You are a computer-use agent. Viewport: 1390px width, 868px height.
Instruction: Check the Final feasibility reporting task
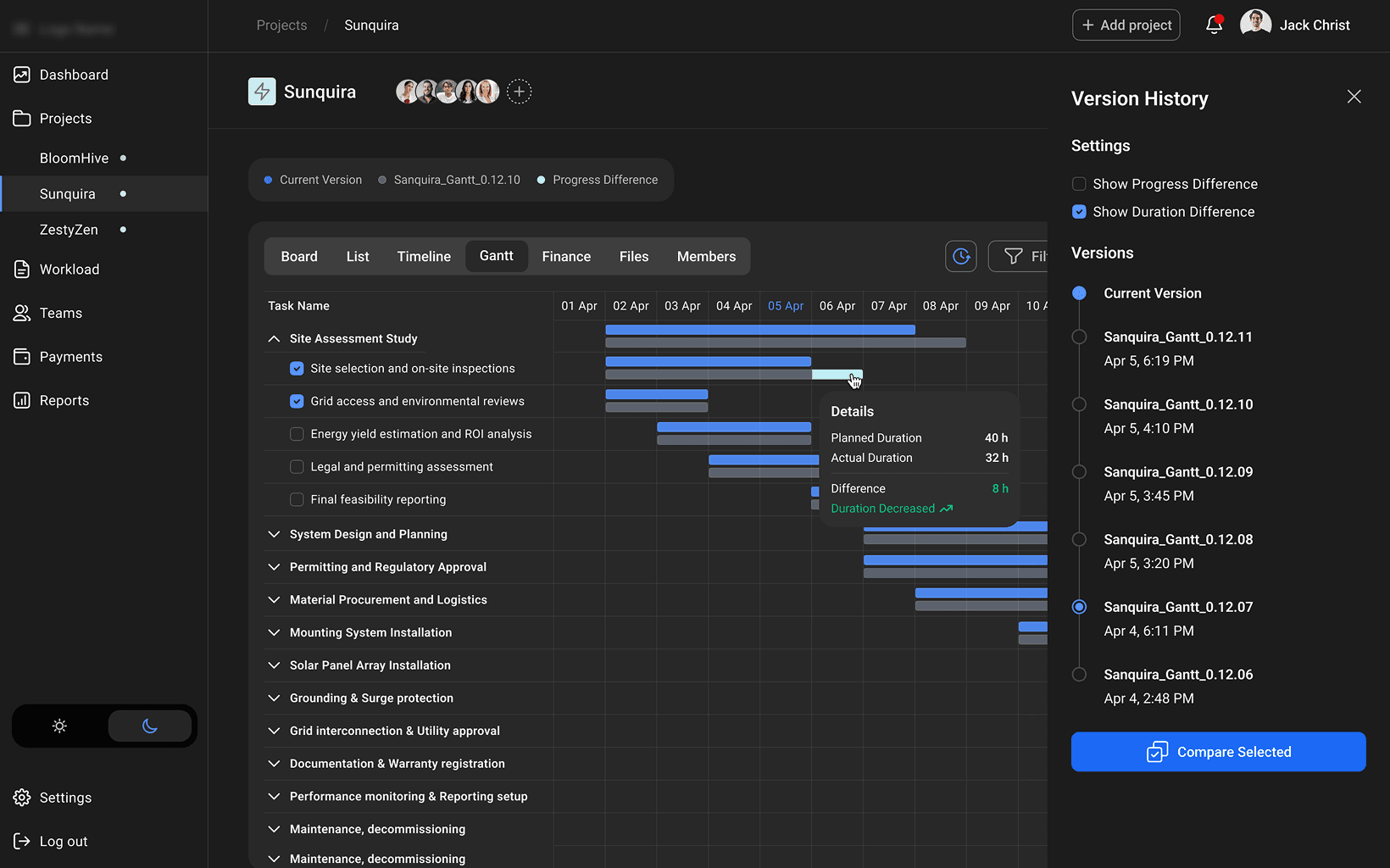coord(297,500)
